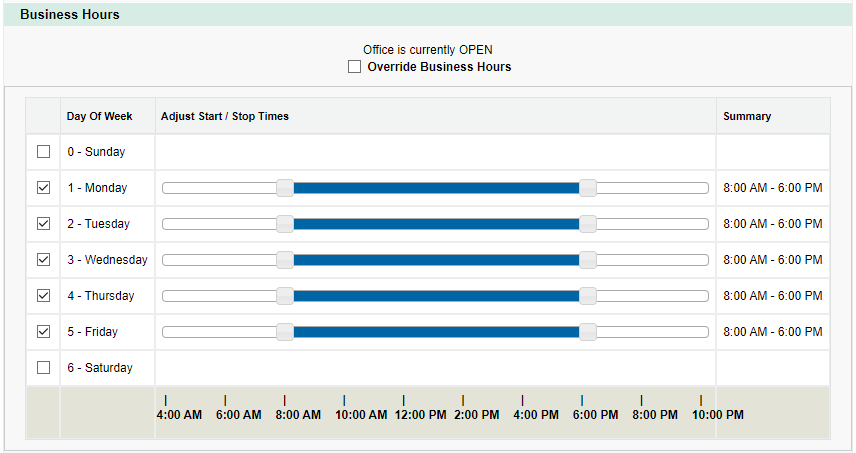Image resolution: width=856 pixels, height=453 pixels.
Task: Click Thursday's stop time slider handle
Action: [x=588, y=296]
